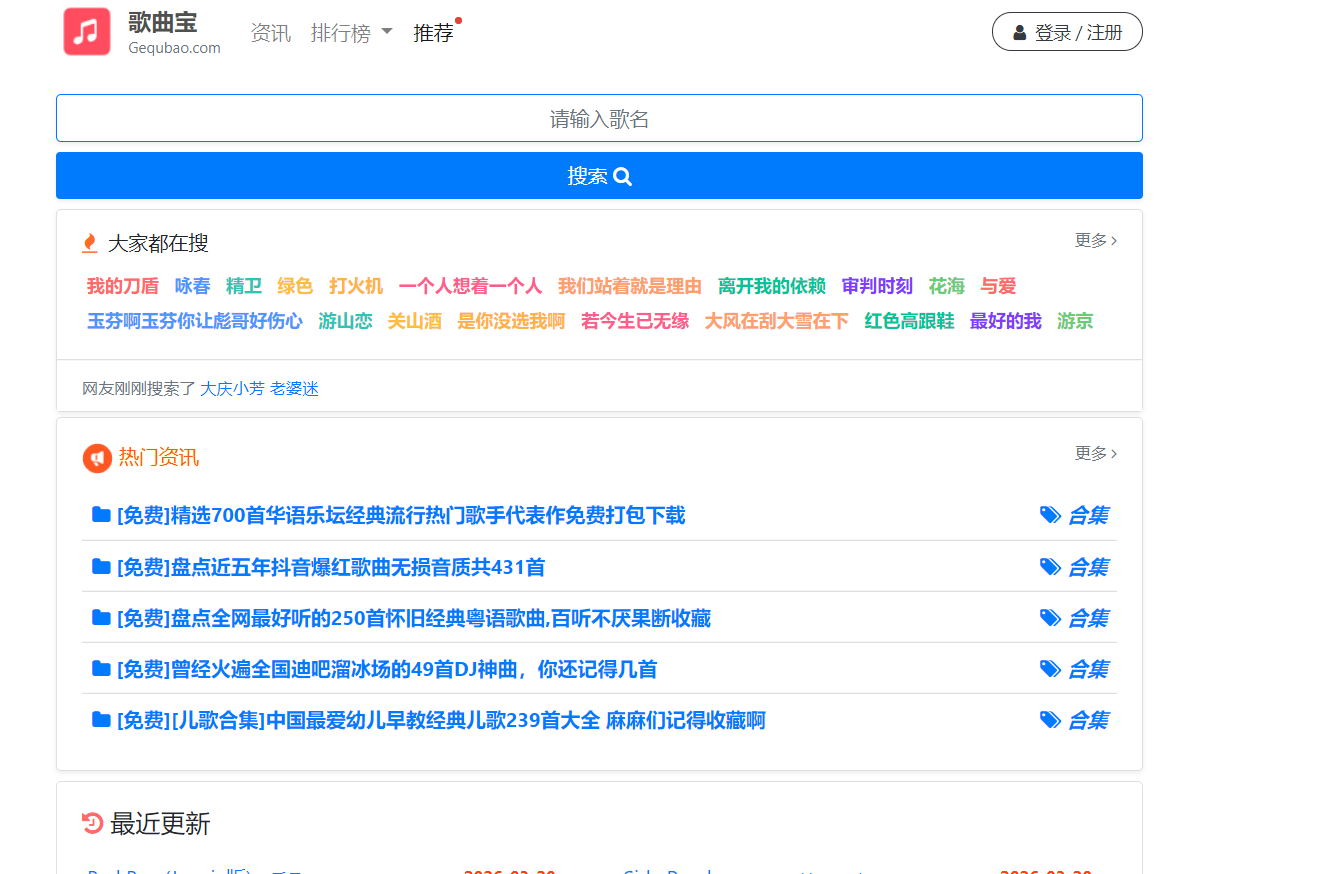Click tag icon in the 怀旧经典粤语歌曲 row
Viewport: 1321px width, 874px height.
click(1050, 618)
